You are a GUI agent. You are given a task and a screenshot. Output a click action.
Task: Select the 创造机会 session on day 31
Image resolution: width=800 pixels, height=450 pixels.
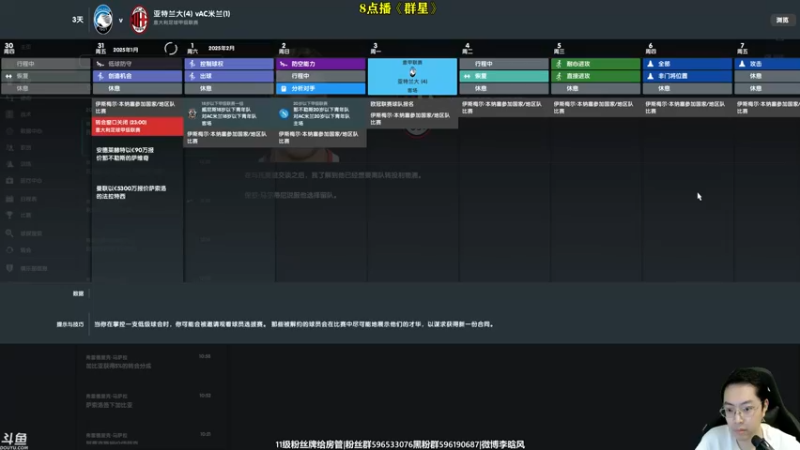pos(137,76)
